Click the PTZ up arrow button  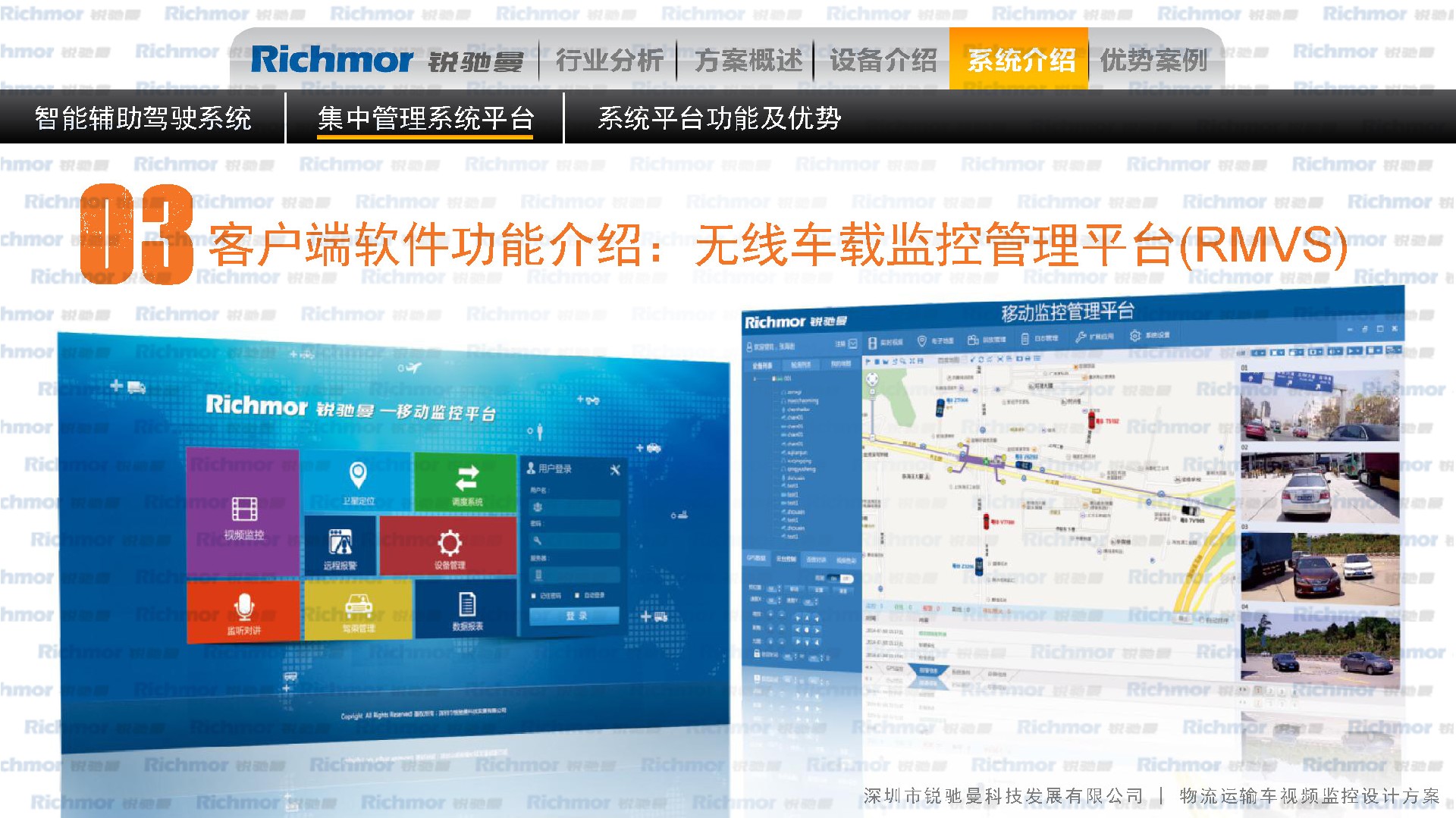coord(806,618)
